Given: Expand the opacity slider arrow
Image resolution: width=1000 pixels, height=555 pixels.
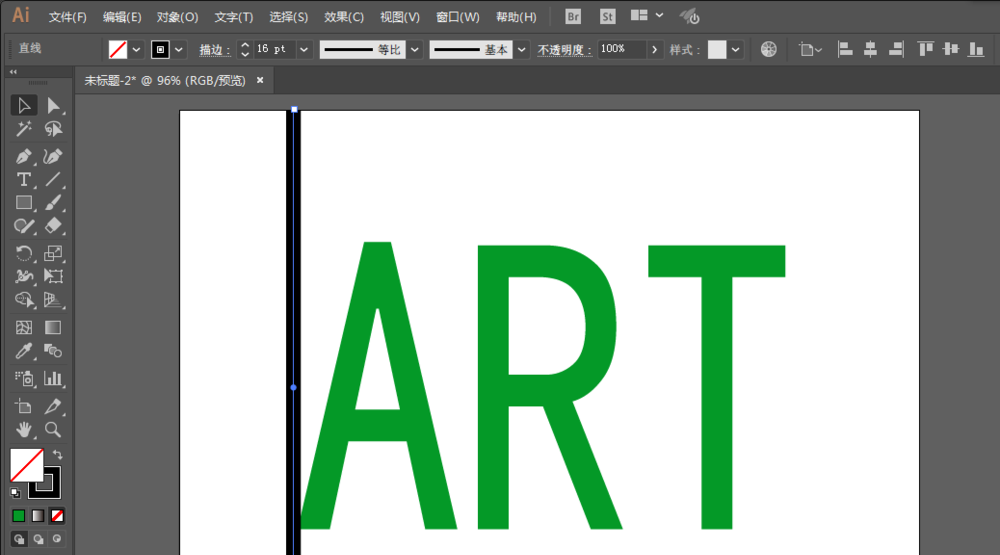Looking at the screenshot, I should coord(654,49).
